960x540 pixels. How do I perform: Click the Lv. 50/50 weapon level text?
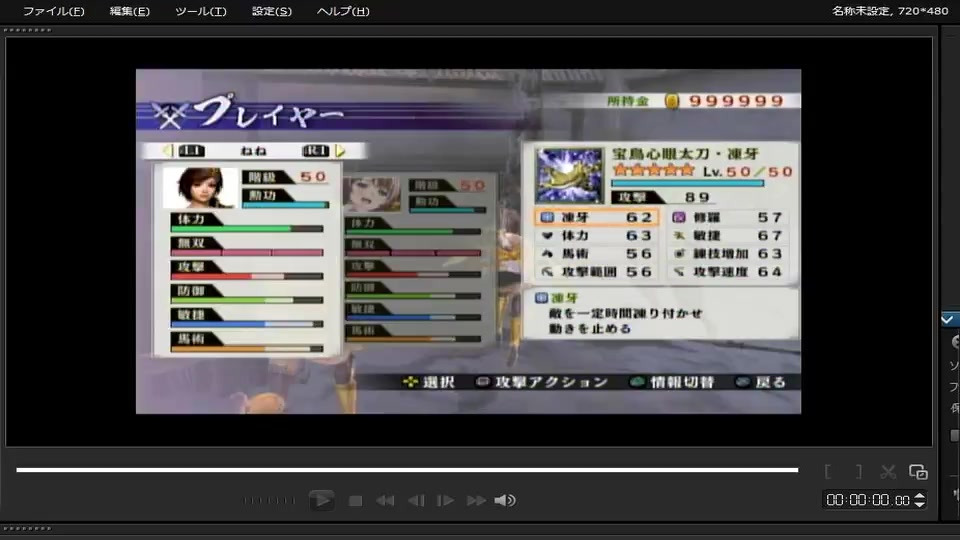pos(748,171)
